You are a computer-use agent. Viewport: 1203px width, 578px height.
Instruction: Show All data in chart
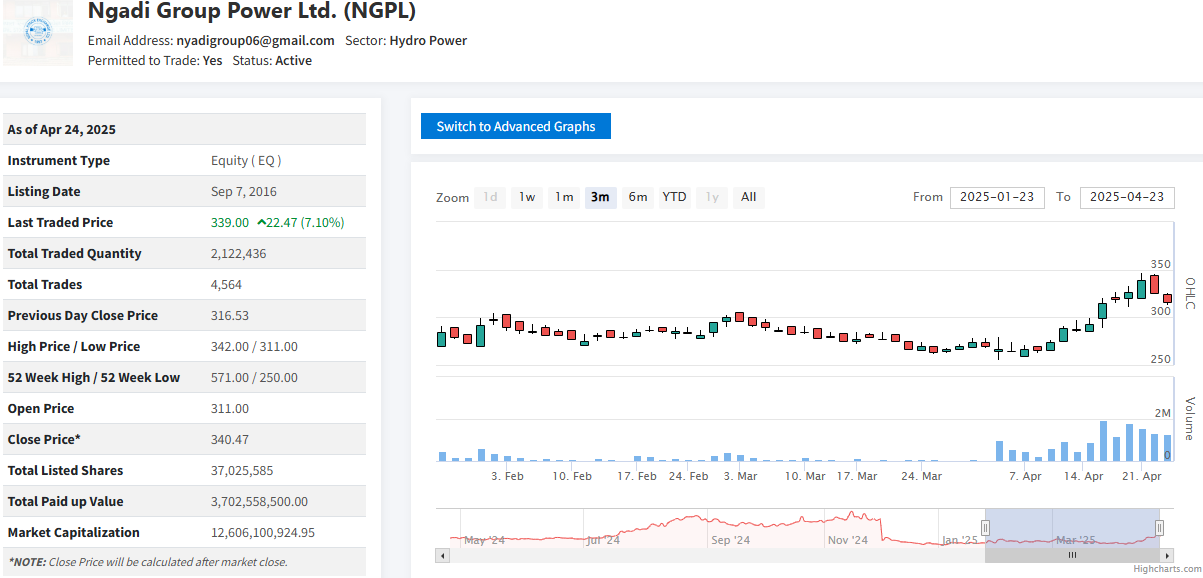(x=748, y=197)
